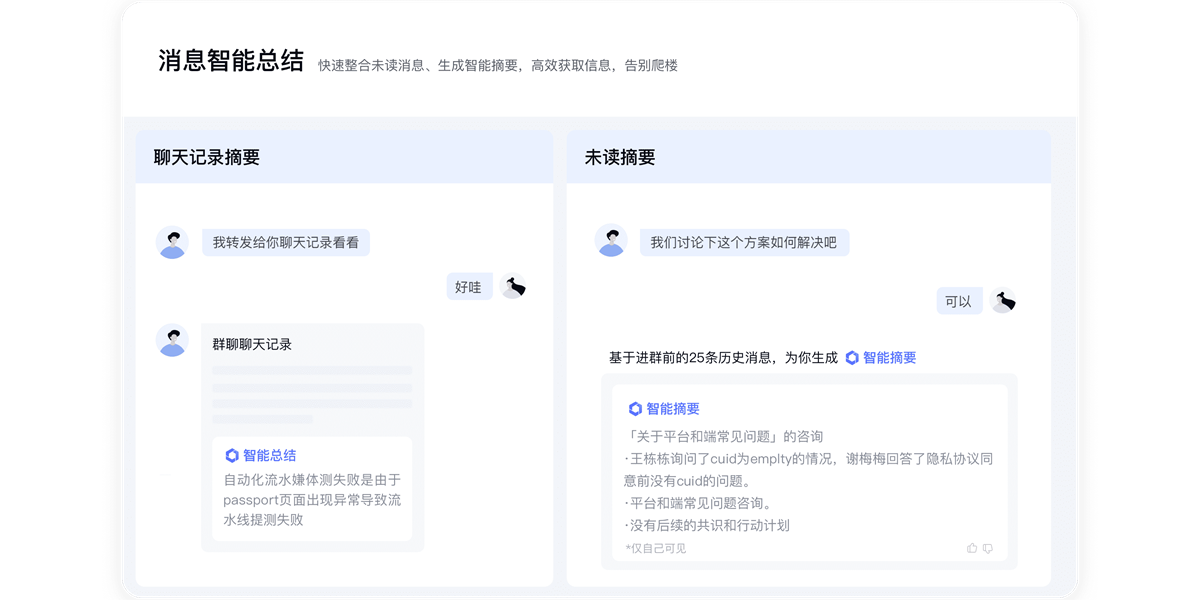Click the hexagon icon beside 智能总结

[232, 455]
